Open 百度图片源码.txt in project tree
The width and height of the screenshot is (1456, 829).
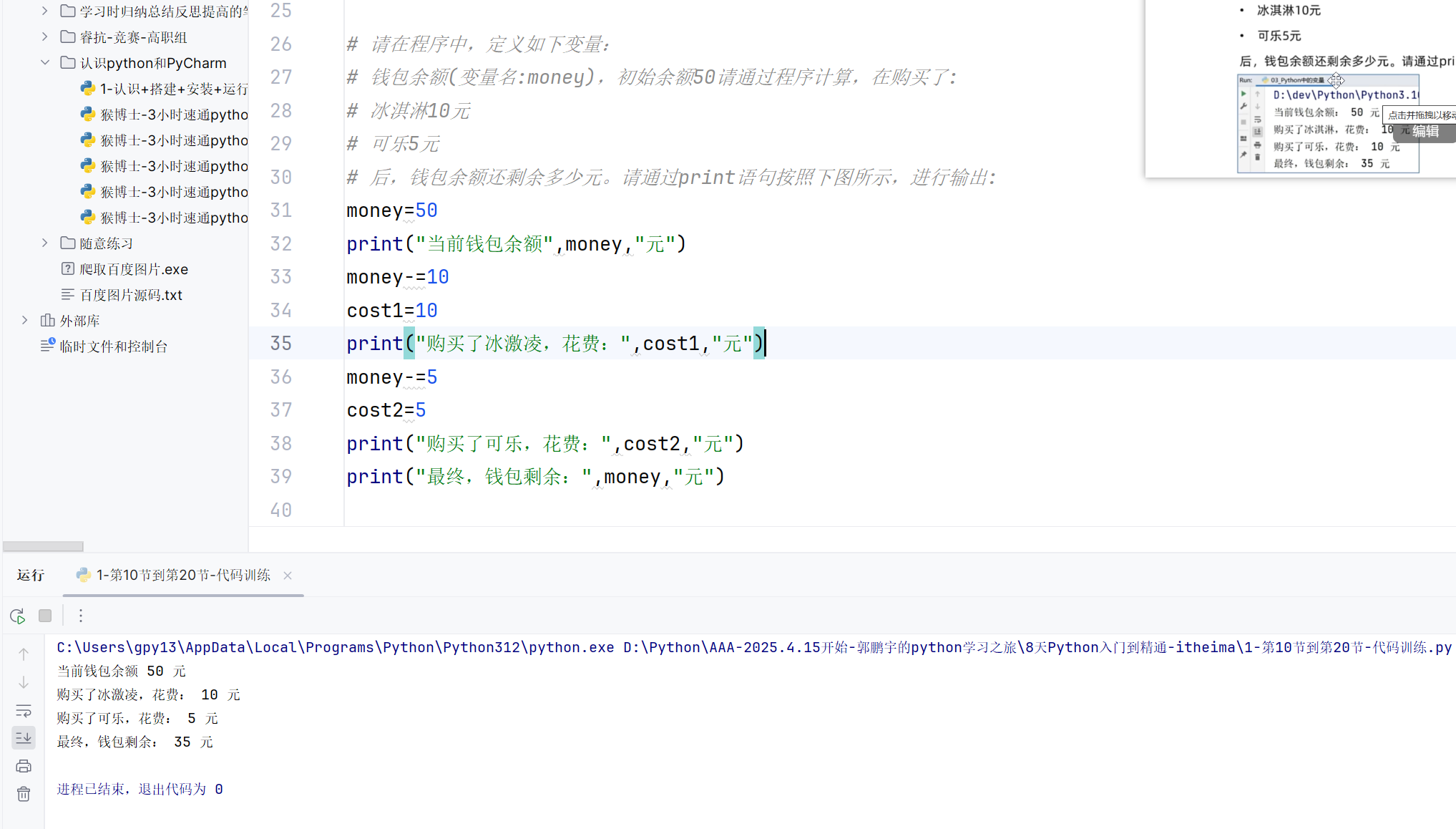131,295
